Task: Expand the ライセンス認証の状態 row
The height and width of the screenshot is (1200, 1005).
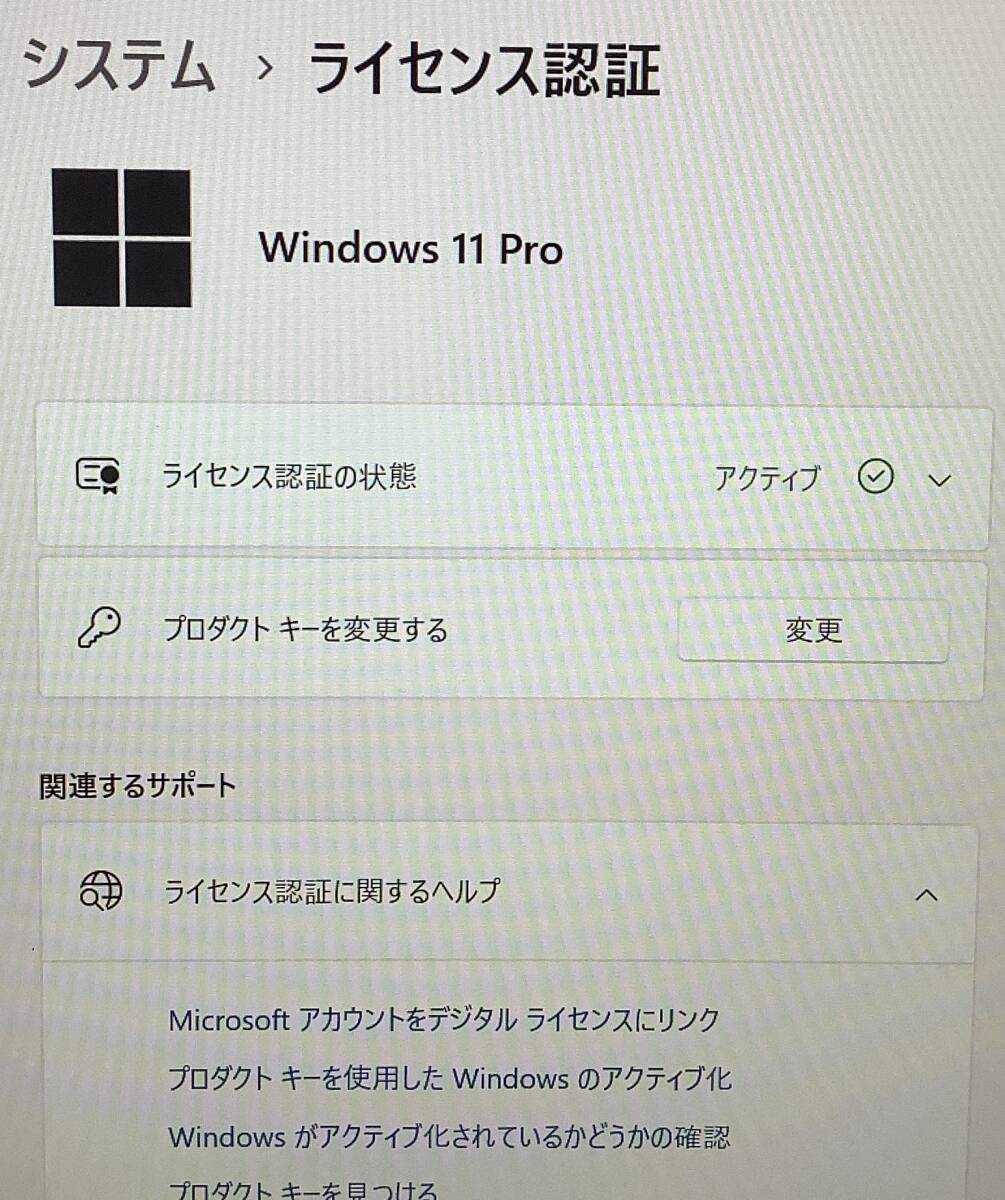Action: tap(511, 476)
